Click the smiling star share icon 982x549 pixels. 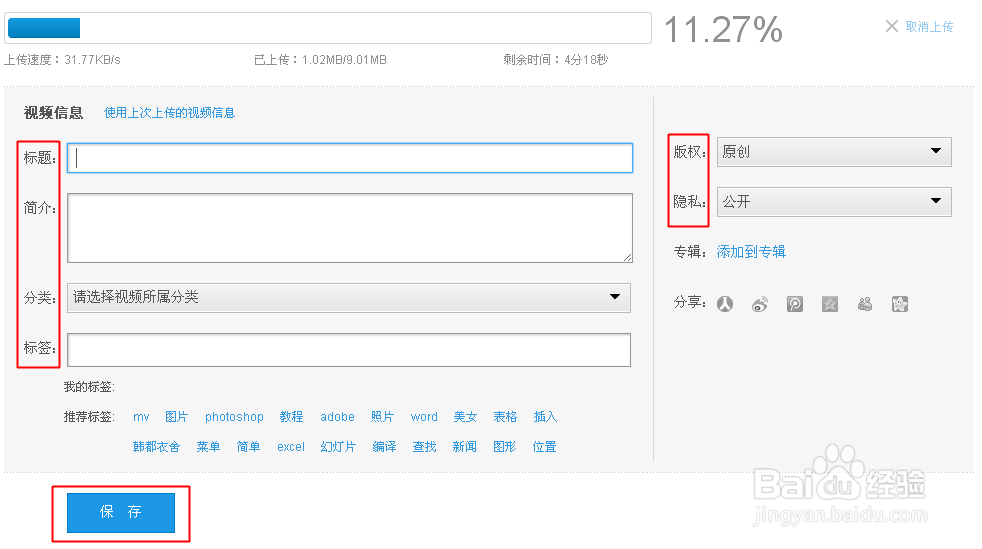click(x=900, y=304)
